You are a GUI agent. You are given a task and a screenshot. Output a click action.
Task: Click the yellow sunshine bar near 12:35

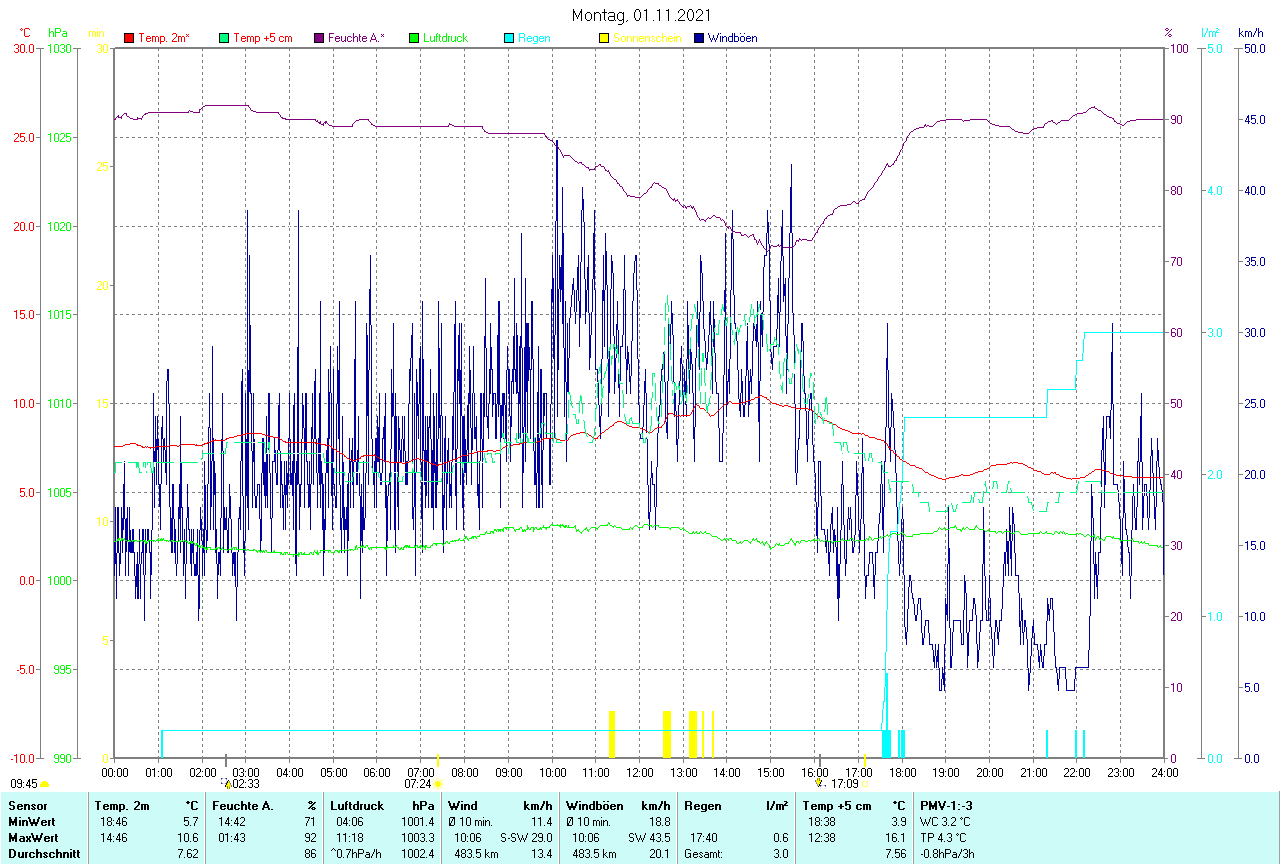667,734
